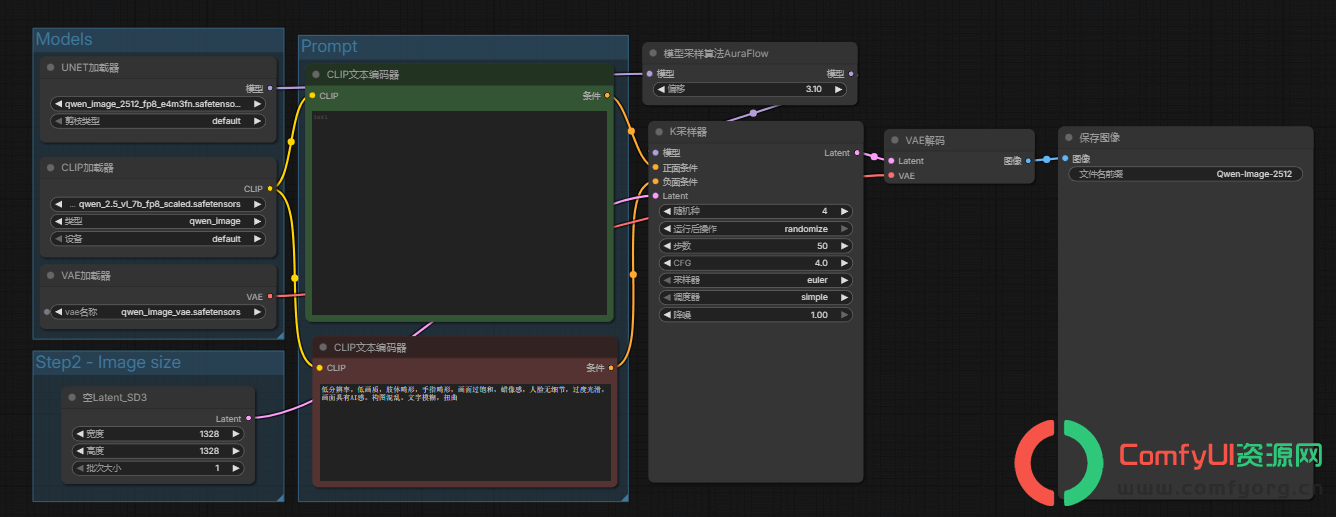
Task: Open the vae名称 qwen_image_vae combo
Action: click(158, 312)
